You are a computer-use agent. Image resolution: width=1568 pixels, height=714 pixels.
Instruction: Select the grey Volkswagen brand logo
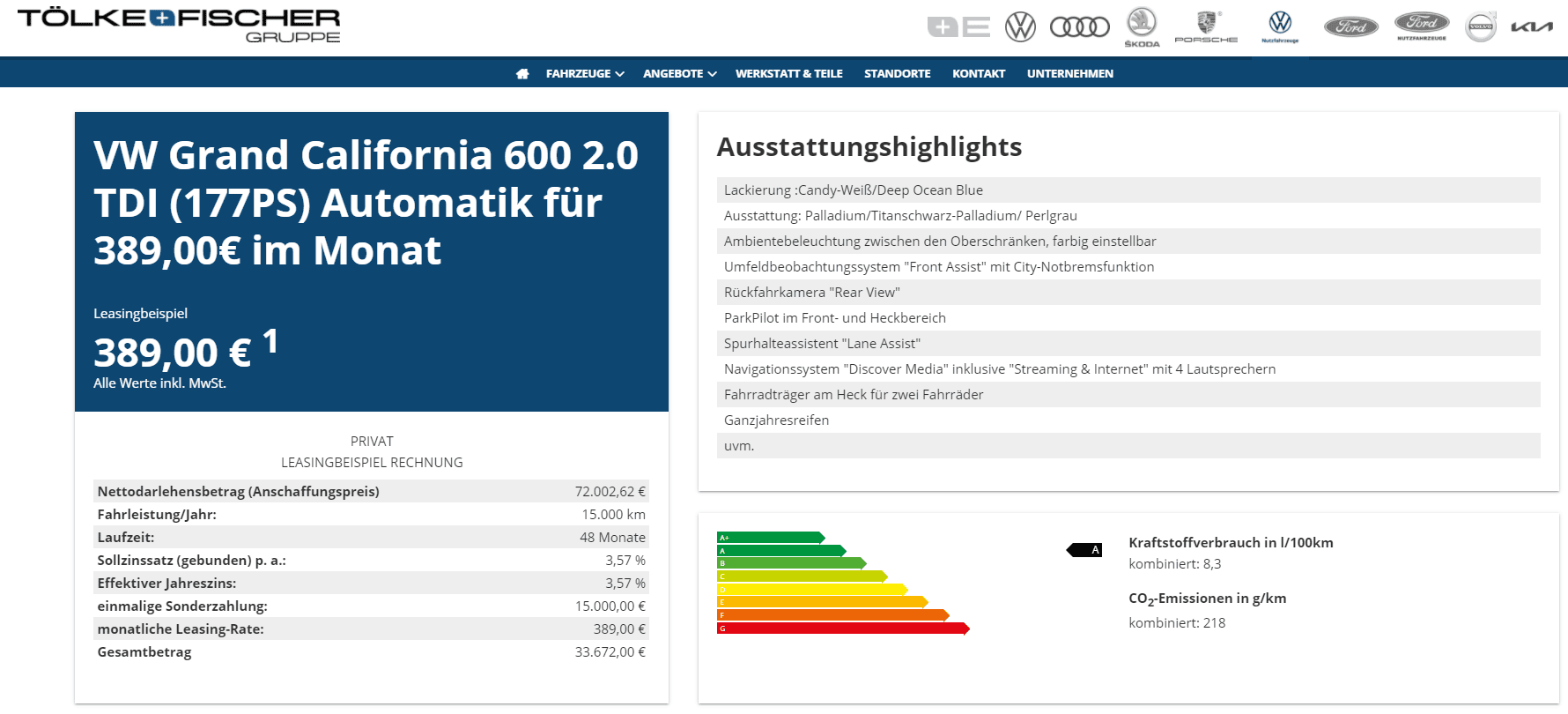coord(1020,26)
